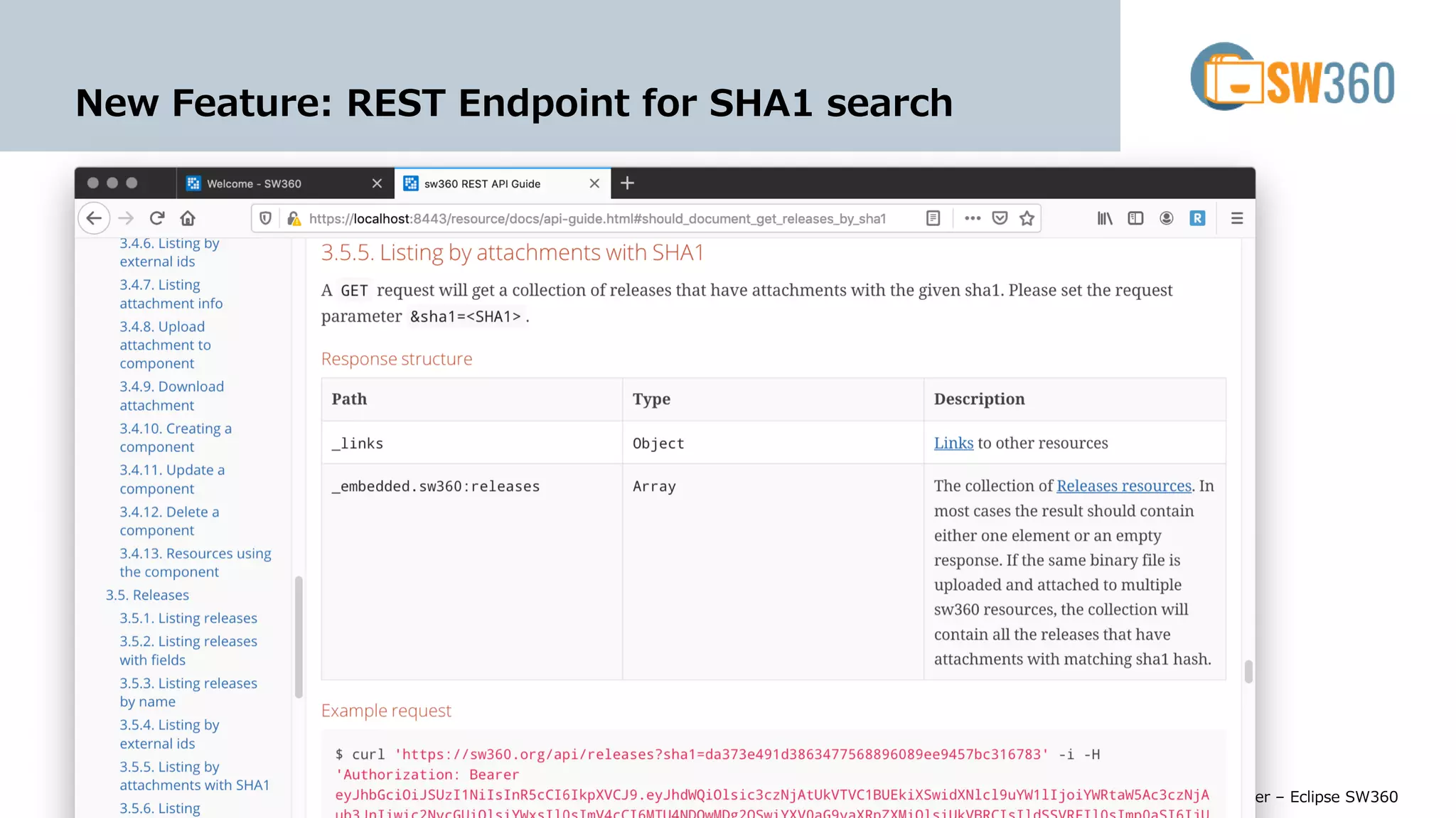This screenshot has width=1456, height=818.
Task: Click the 'Array' type cell
Action: tap(773, 572)
